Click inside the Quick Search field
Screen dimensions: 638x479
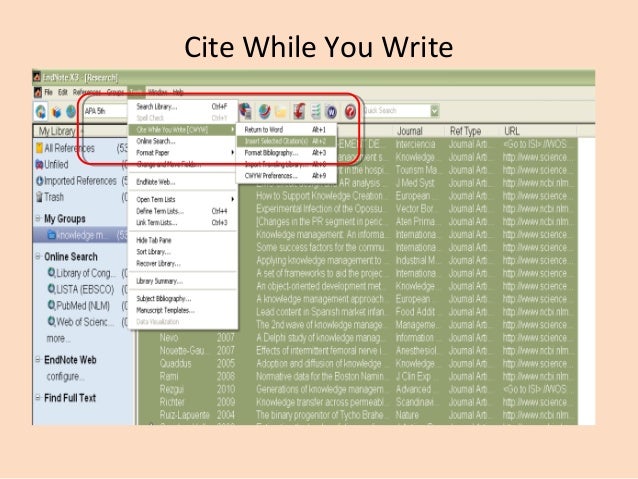point(396,110)
